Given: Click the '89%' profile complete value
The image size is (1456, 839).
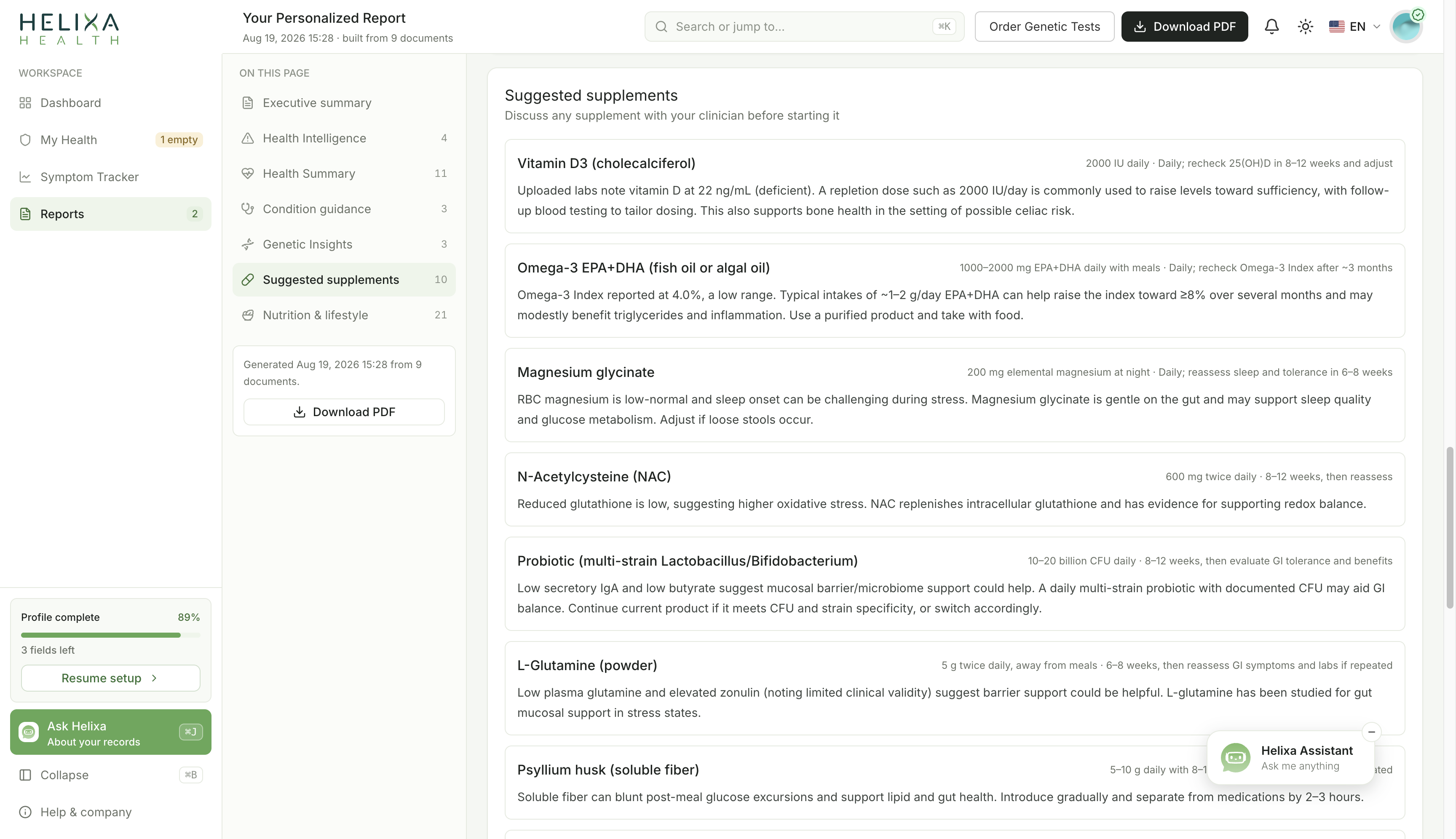Looking at the screenshot, I should [x=188, y=617].
